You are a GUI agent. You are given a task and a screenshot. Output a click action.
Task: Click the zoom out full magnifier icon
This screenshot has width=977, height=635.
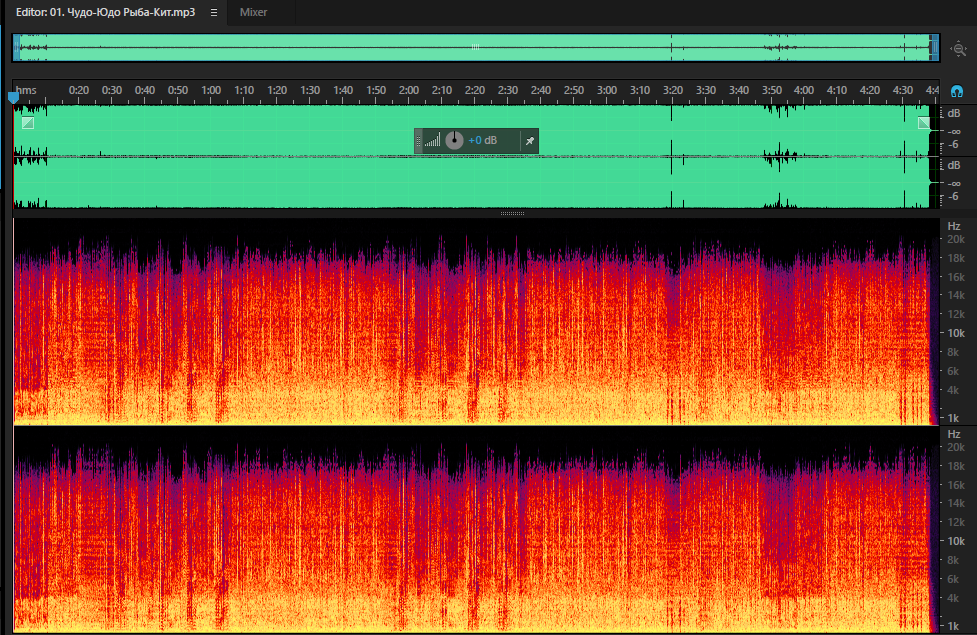click(x=958, y=49)
